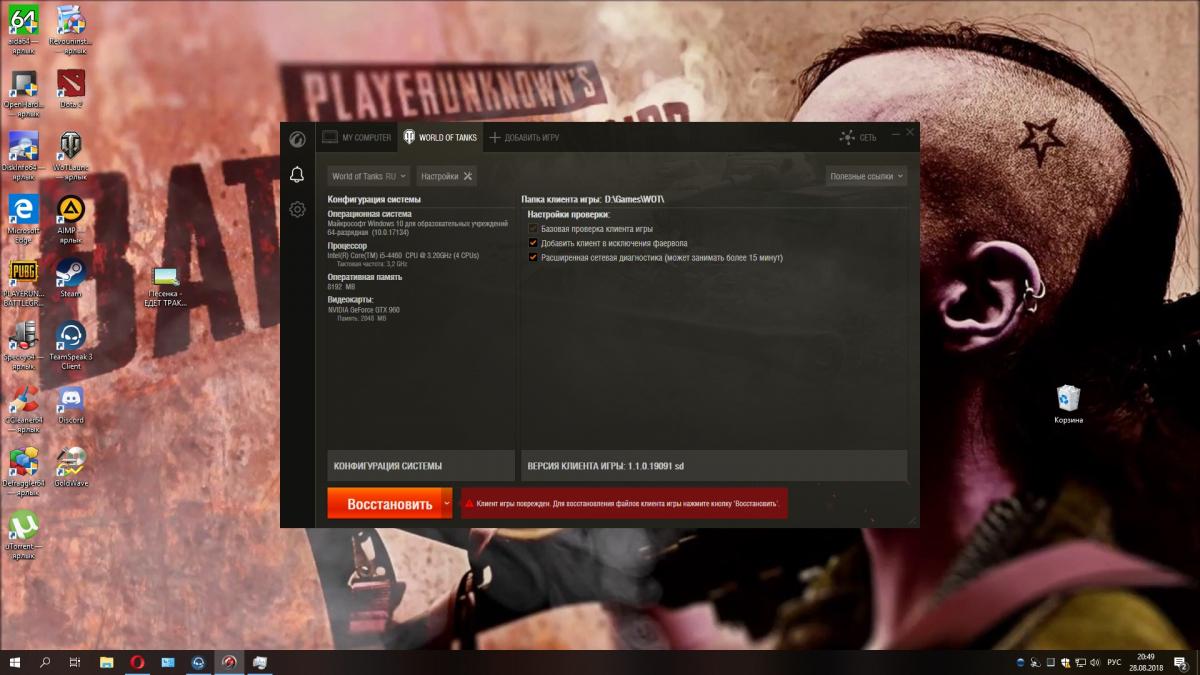Image resolution: width=1200 pixels, height=675 pixels.
Task: Expand the Полезные ссылки dropdown
Action: 867,176
